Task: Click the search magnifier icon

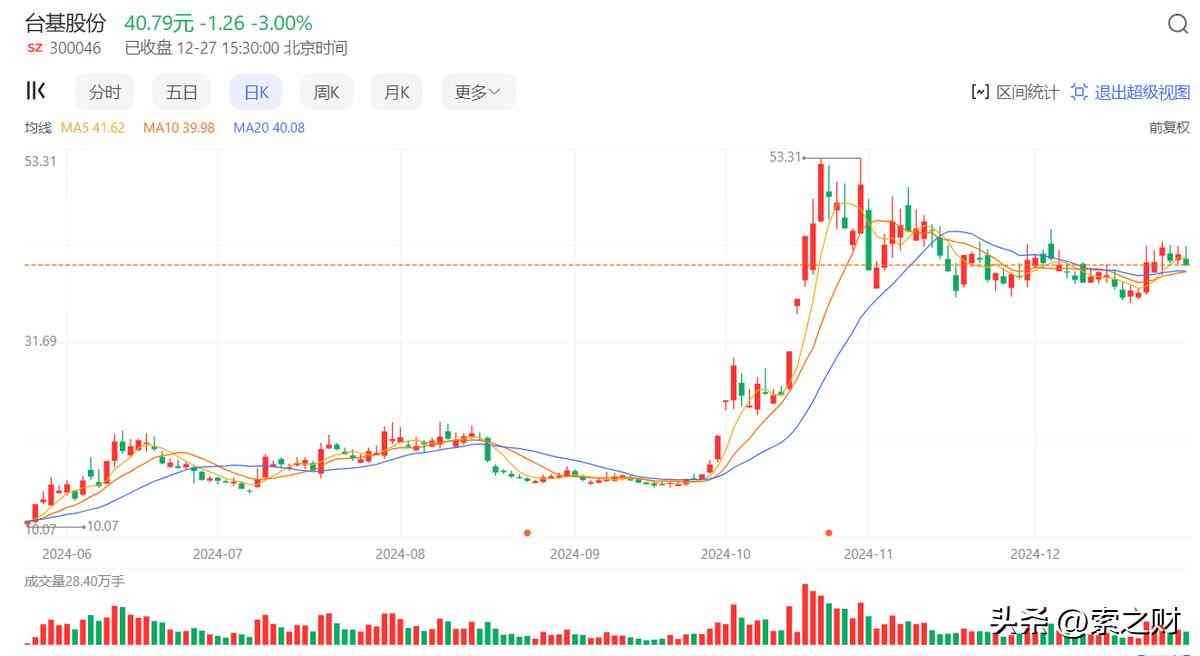Action: 1178,25
